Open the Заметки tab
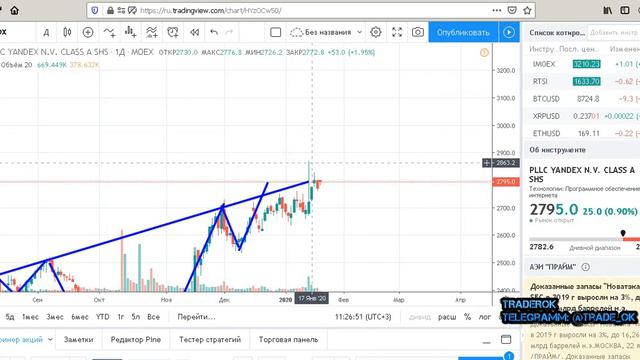 [x=78, y=339]
